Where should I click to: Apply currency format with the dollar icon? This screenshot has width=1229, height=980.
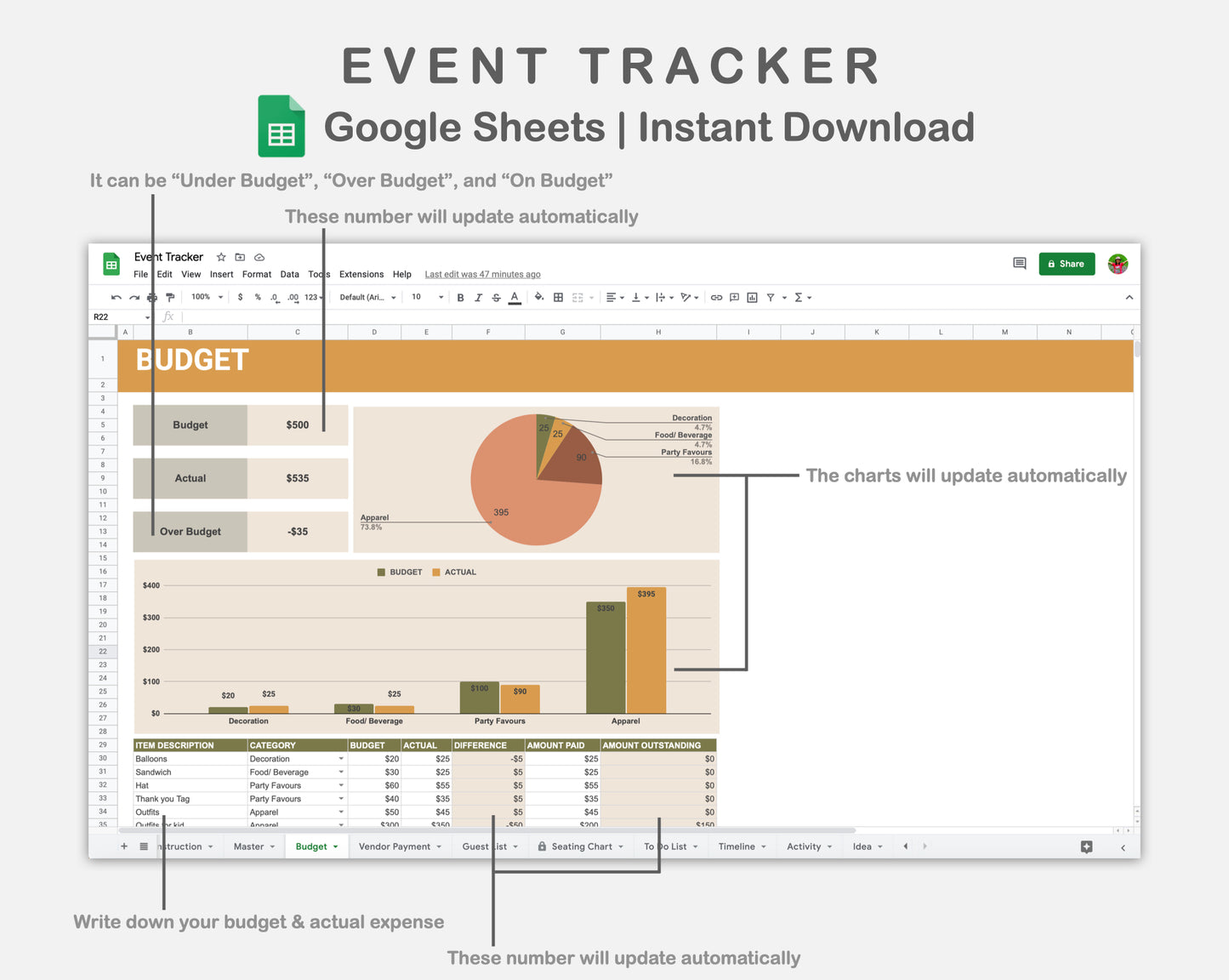239,297
